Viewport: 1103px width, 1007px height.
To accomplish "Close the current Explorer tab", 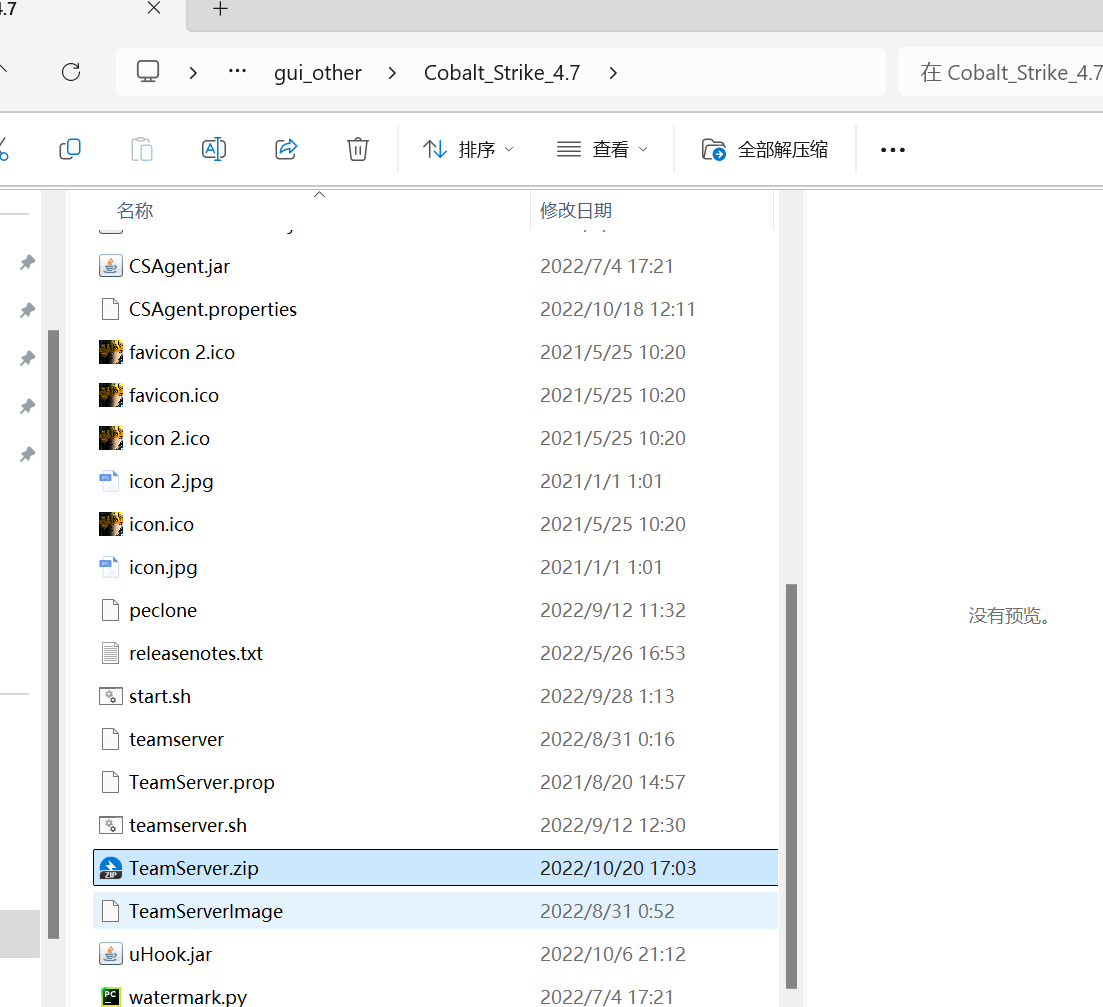I will click(x=154, y=9).
